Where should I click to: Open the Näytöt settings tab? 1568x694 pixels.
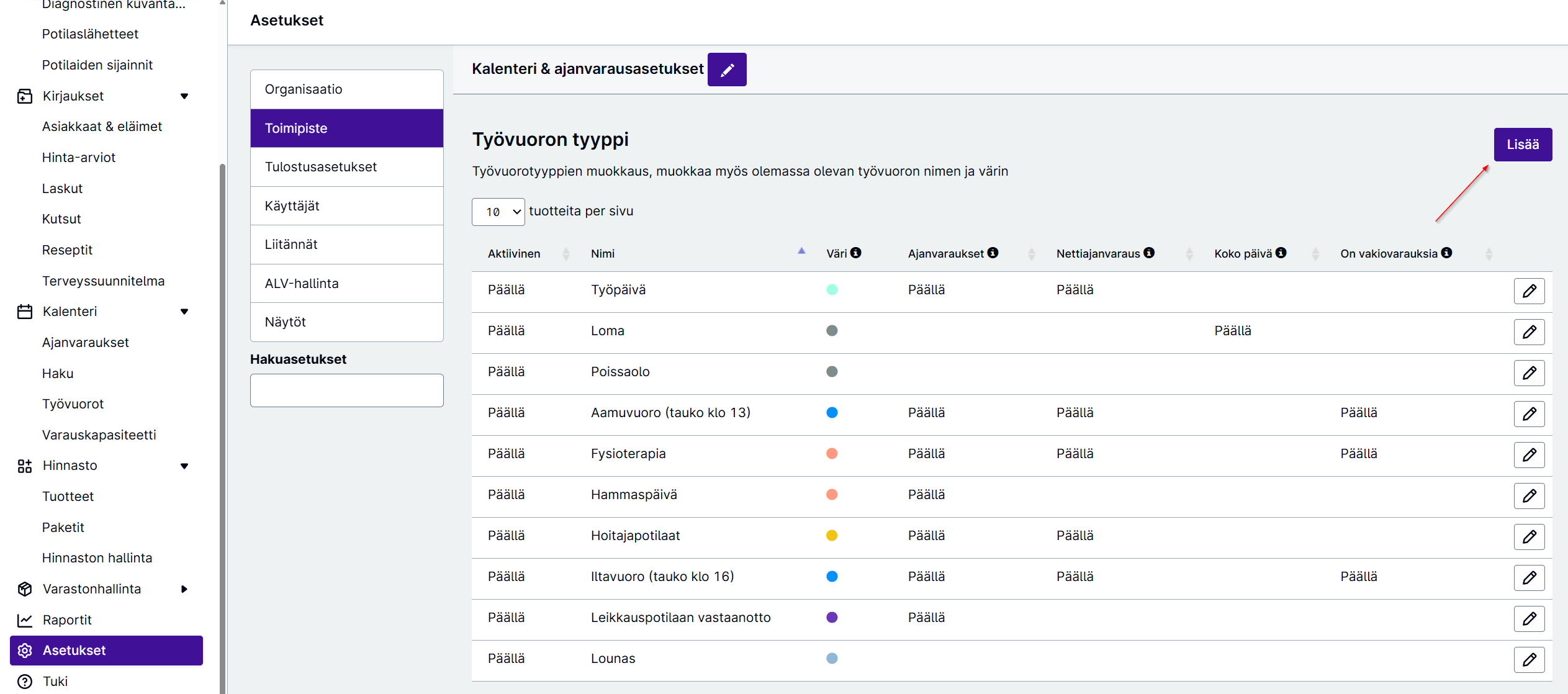(346, 322)
